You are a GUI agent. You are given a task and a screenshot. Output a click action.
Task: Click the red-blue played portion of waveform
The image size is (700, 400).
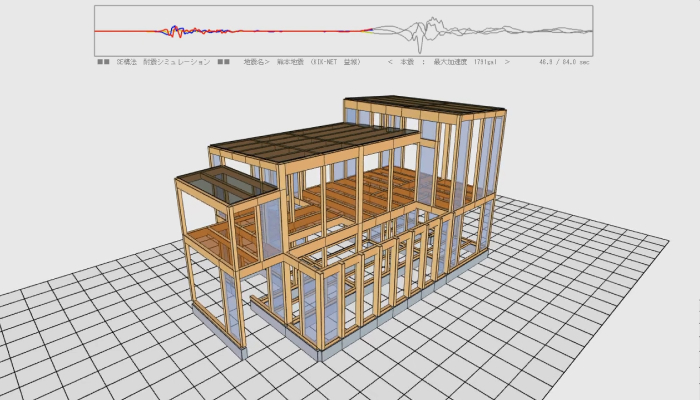point(200,31)
